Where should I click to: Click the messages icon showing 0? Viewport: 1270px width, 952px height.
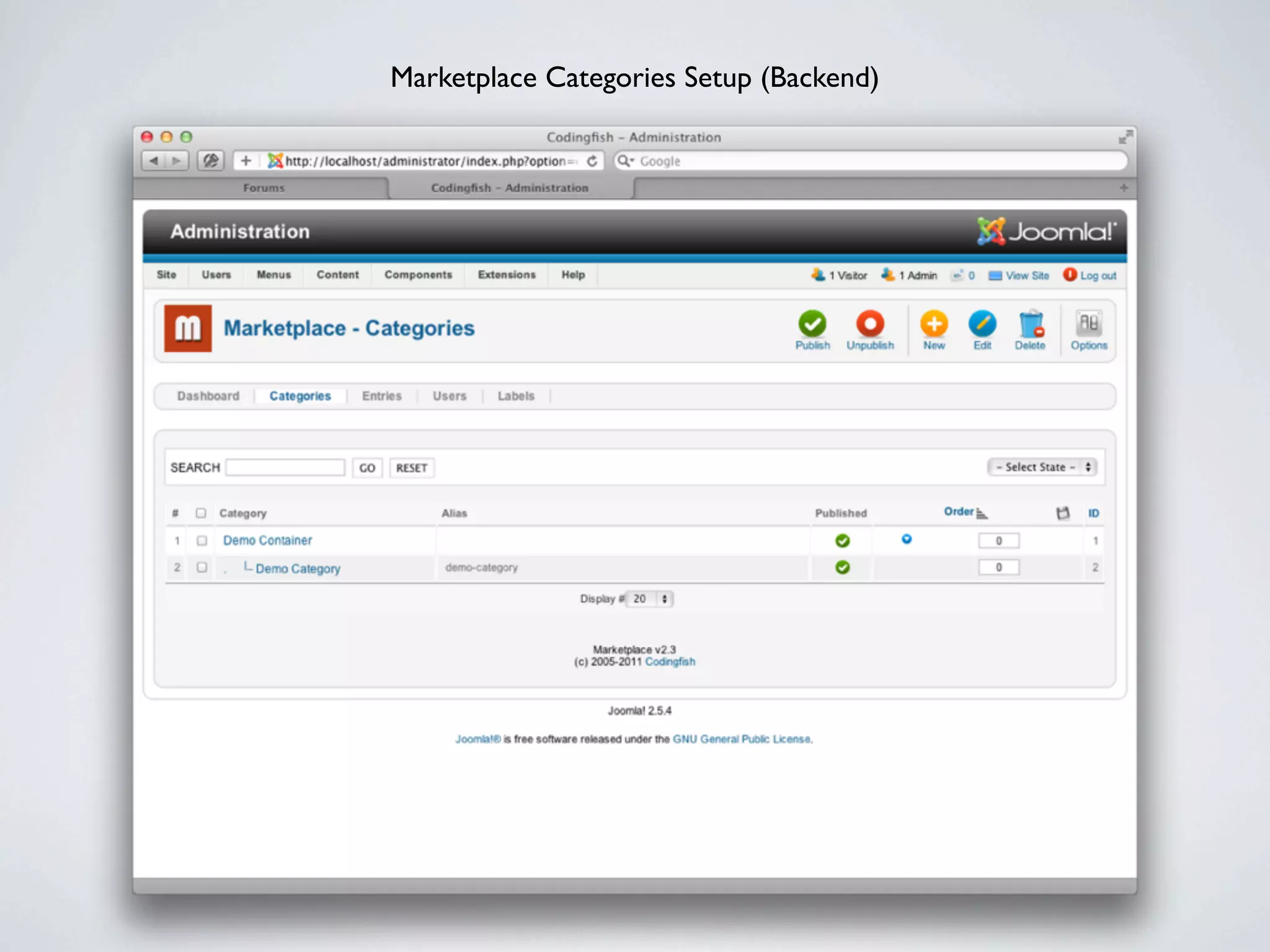[x=958, y=275]
